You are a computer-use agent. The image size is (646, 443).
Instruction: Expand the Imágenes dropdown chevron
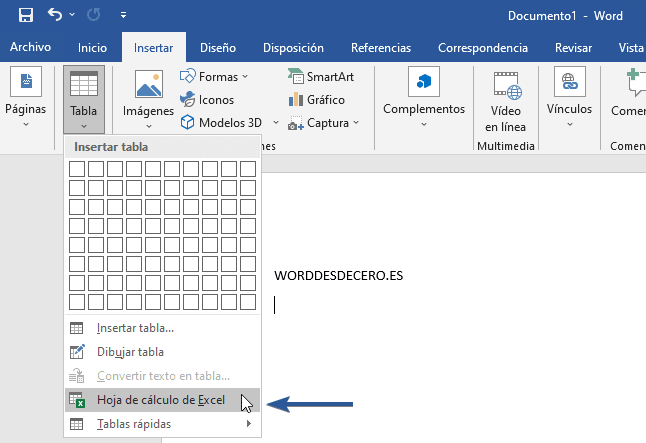(x=149, y=126)
